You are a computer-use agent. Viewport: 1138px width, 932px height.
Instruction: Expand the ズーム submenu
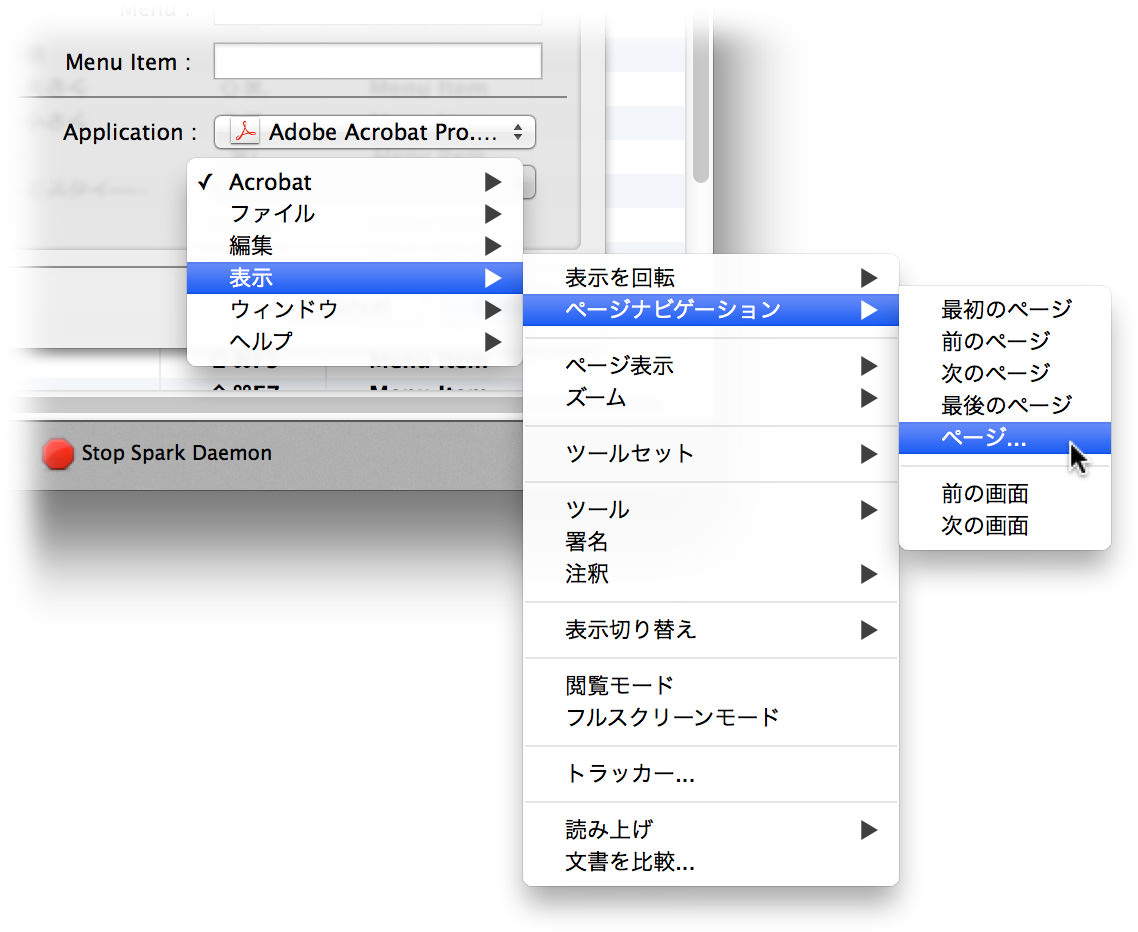(711, 397)
